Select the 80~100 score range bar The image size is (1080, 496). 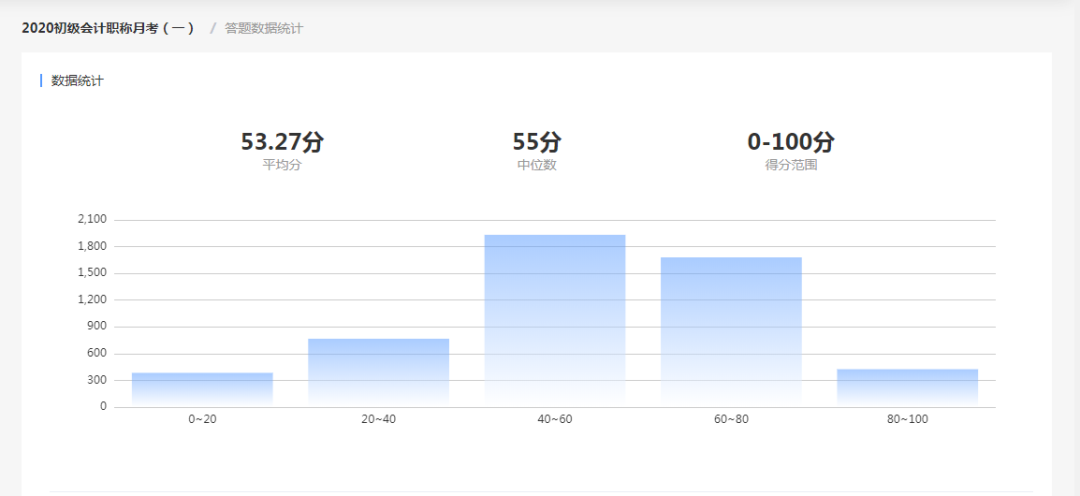click(x=908, y=388)
